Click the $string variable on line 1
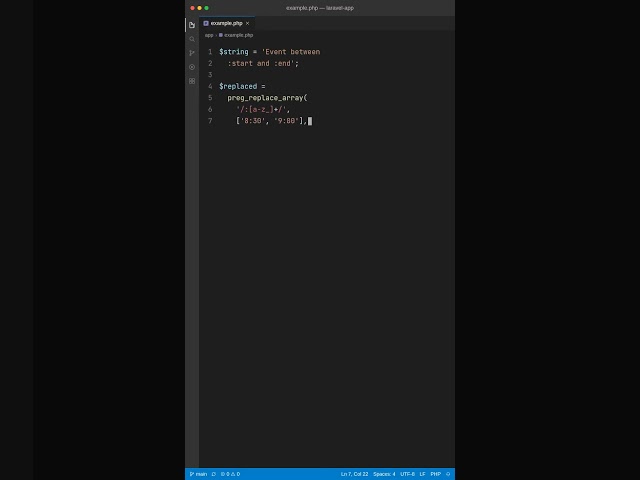Viewport: 640px width, 480px height. pyautogui.click(x=233, y=52)
